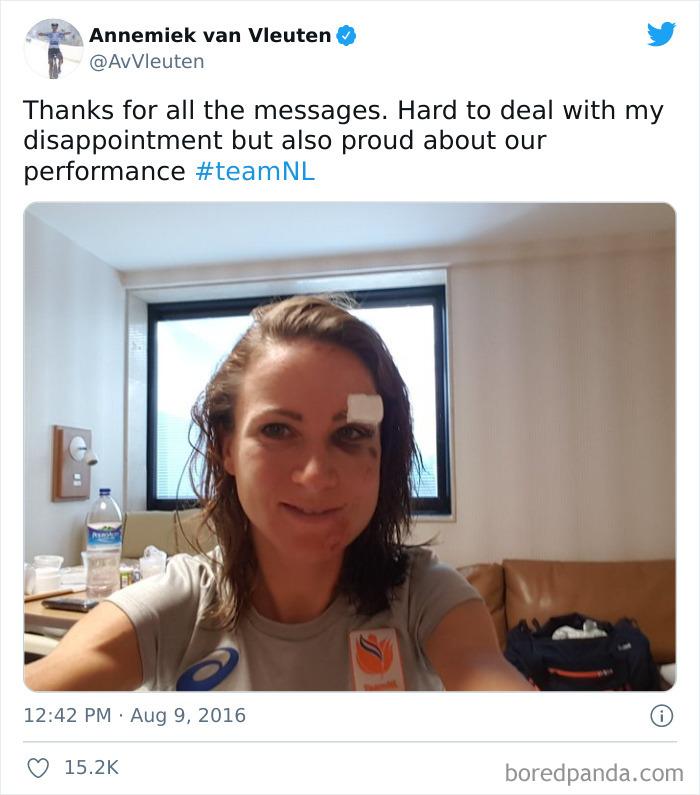Click the boredpanda.com watermark
Viewport: 700px width, 795px height.
point(594,773)
